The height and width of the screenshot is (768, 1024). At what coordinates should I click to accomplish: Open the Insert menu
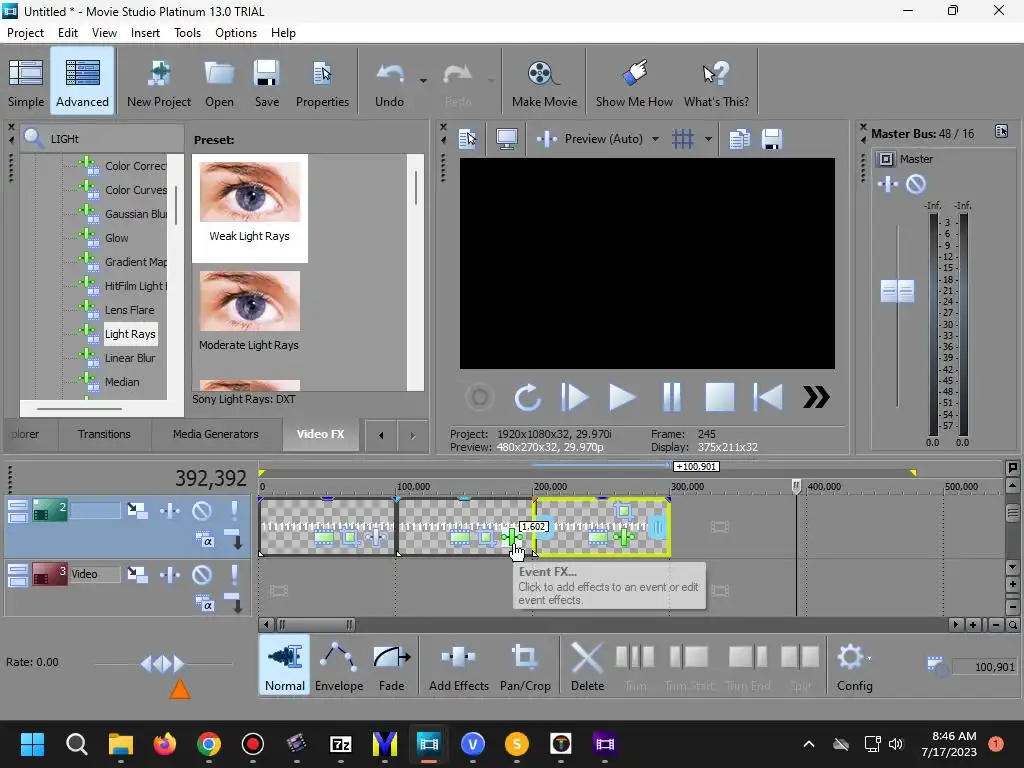point(145,33)
